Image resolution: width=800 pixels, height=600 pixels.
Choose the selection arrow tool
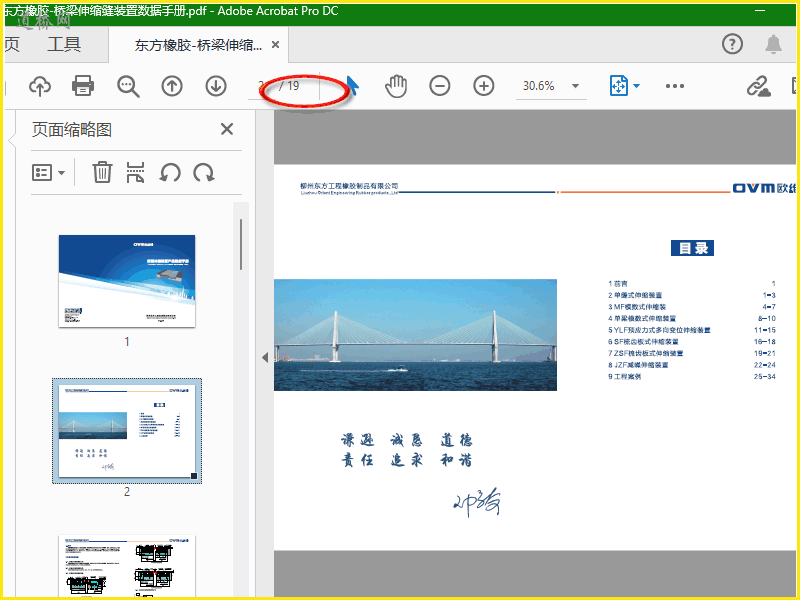[x=353, y=86]
